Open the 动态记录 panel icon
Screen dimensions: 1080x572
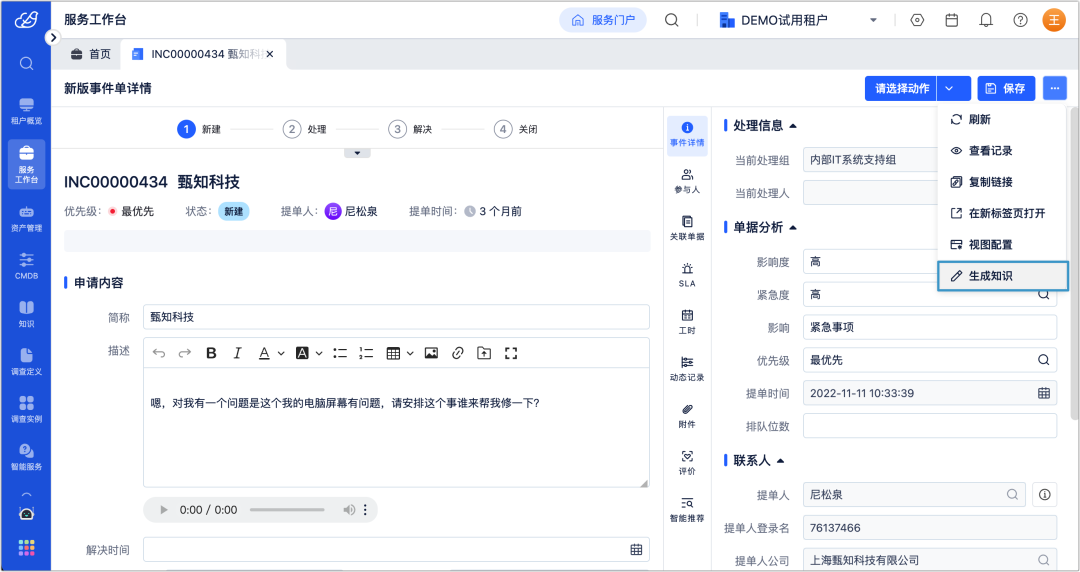point(687,368)
